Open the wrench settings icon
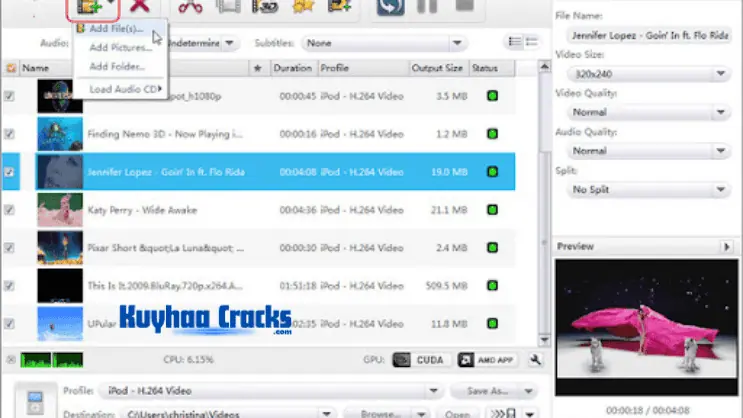743x418 pixels. click(x=535, y=359)
